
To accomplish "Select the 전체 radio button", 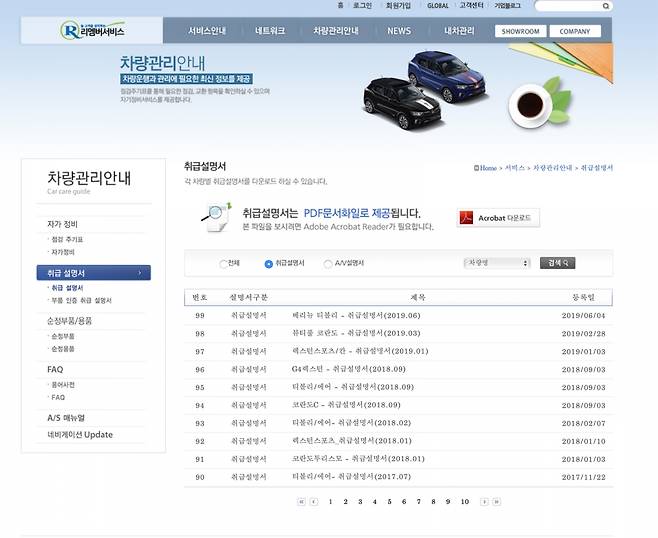I will click(223, 264).
